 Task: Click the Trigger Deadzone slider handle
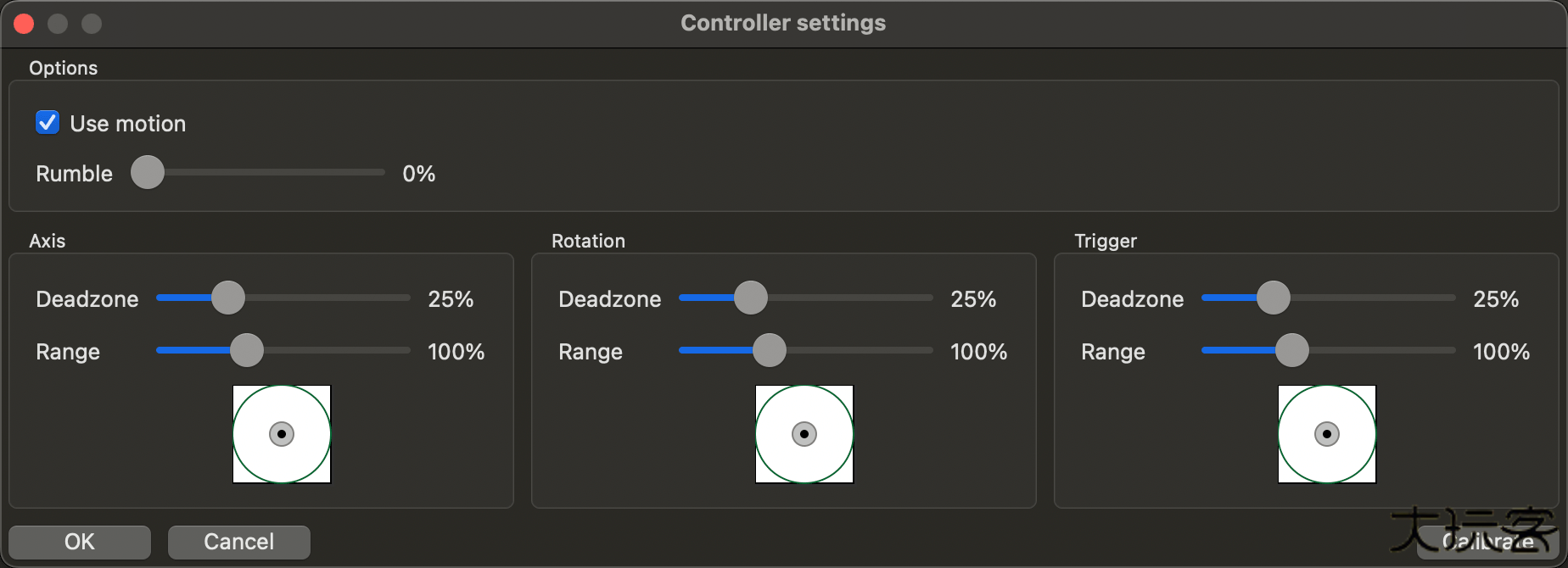[1272, 298]
